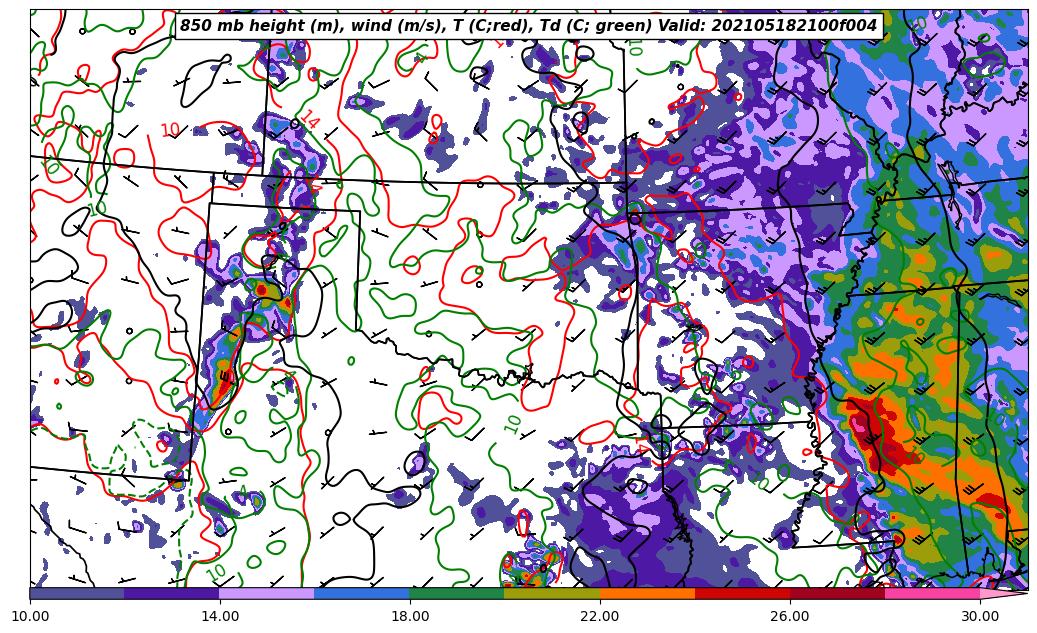Choose the hot pink 28–30 colorbar segment

(x=932, y=593)
